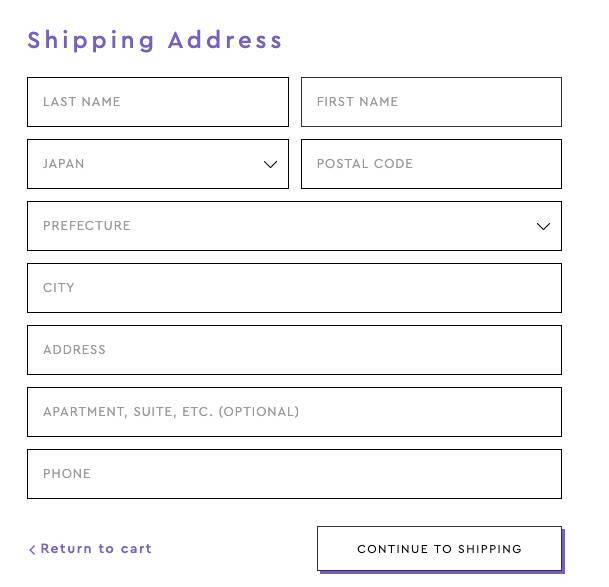Click the country dropdown chevron arrow
The width and height of the screenshot is (609, 587).
[270, 164]
